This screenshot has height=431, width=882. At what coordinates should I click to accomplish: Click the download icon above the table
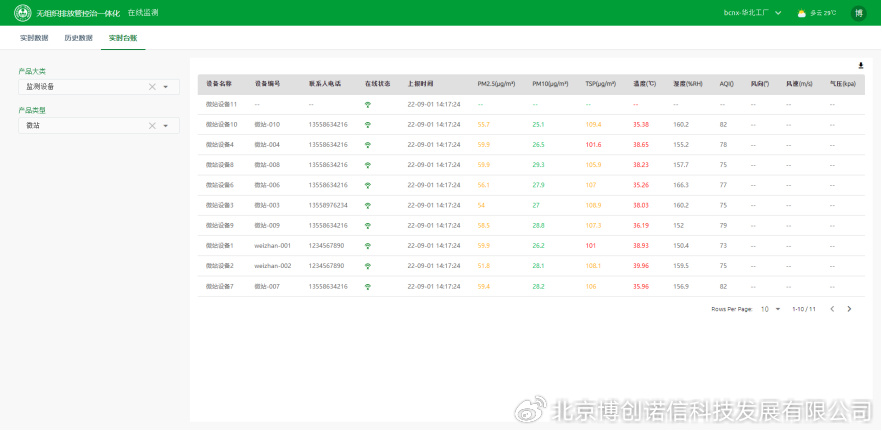(x=860, y=65)
